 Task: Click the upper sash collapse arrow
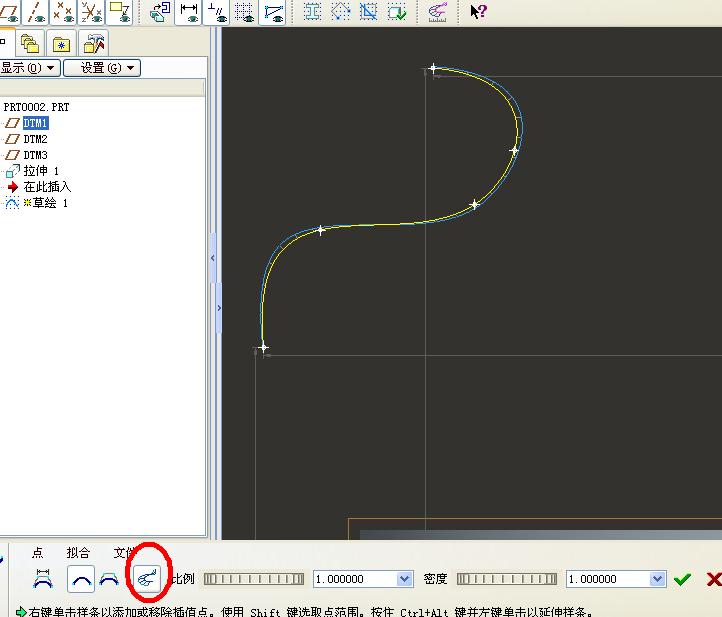tap(213, 258)
